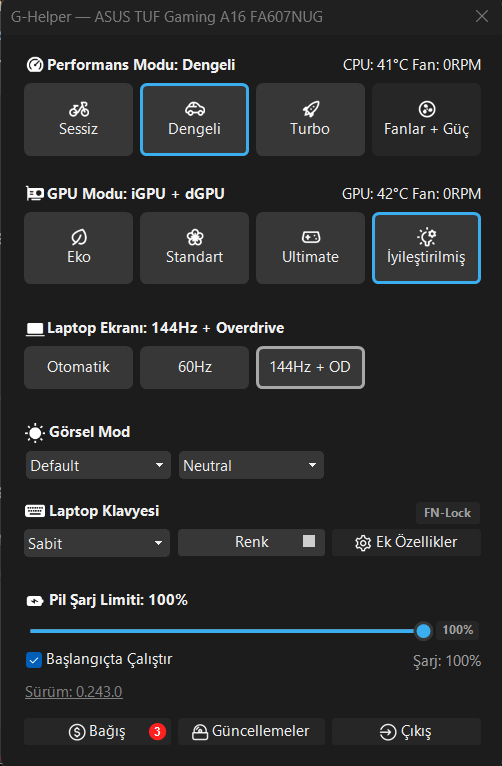502x766 pixels.
Task: Toggle Başlangıçta Çalıştır checkbox
Action: pyautogui.click(x=34, y=660)
